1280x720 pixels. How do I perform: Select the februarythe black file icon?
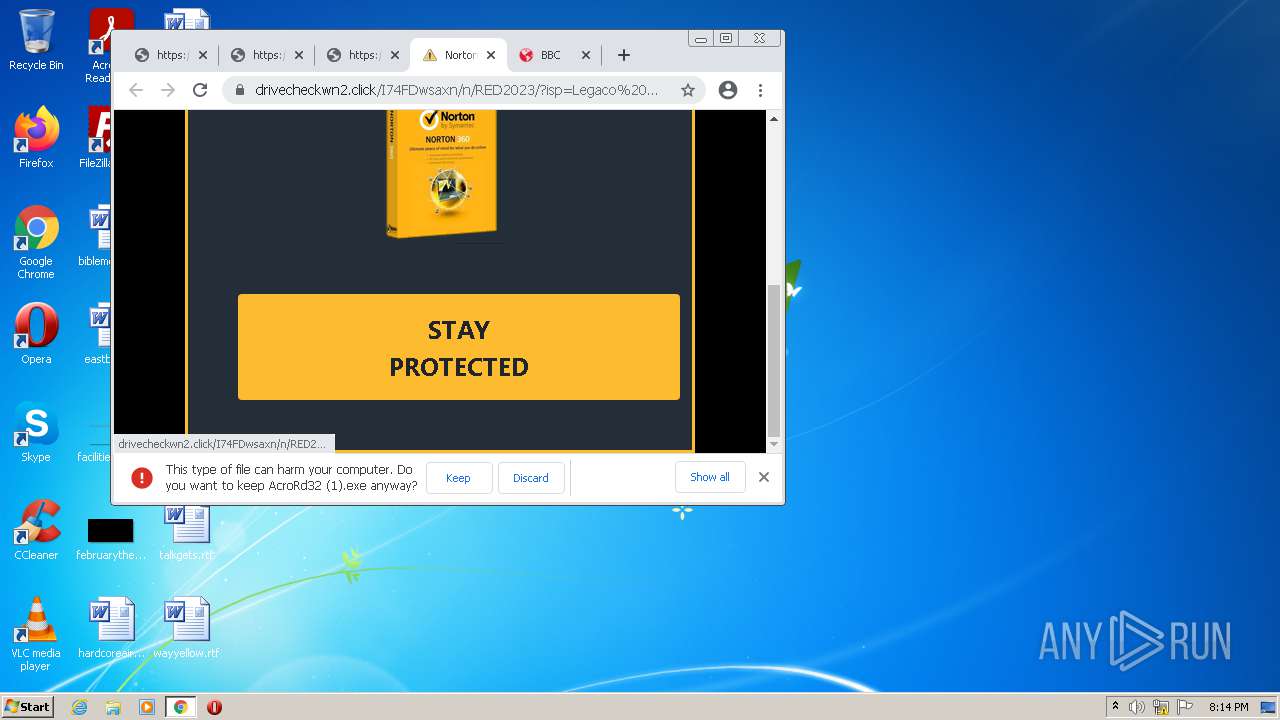pyautogui.click(x=111, y=539)
